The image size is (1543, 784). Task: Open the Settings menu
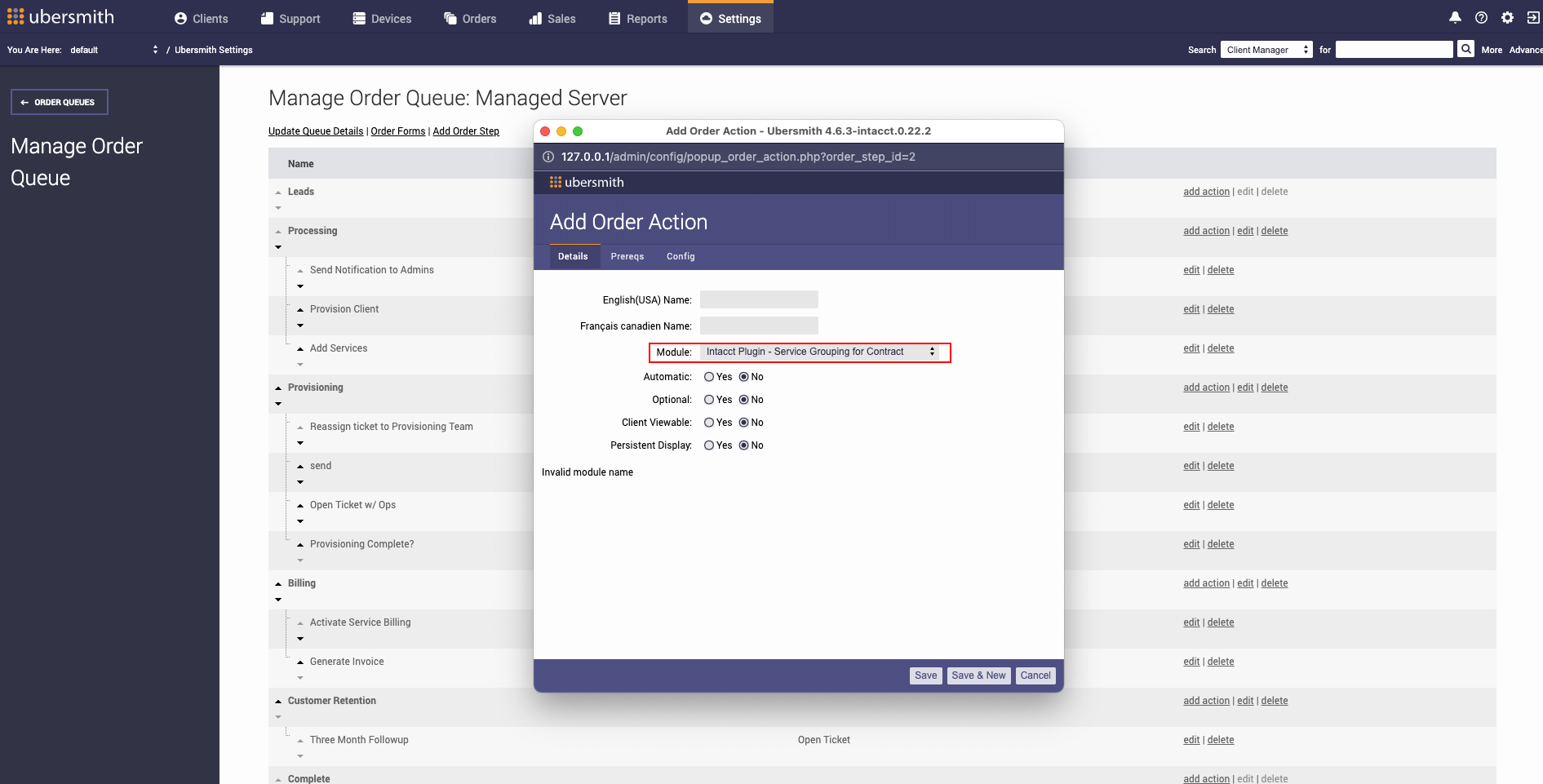(730, 18)
